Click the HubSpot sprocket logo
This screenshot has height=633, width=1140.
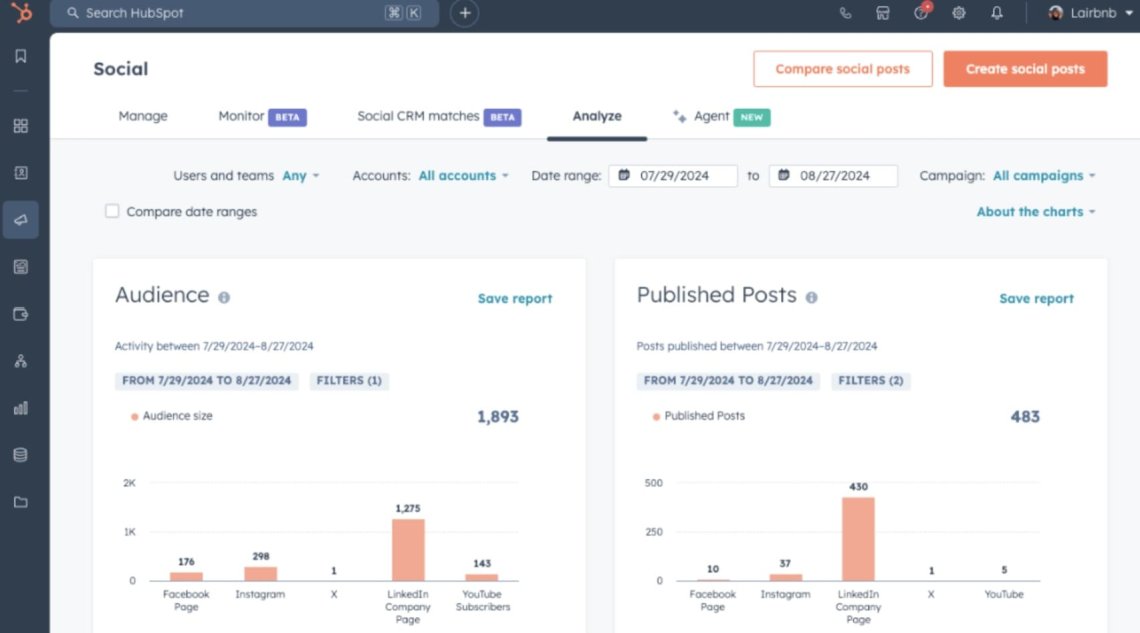(x=21, y=12)
